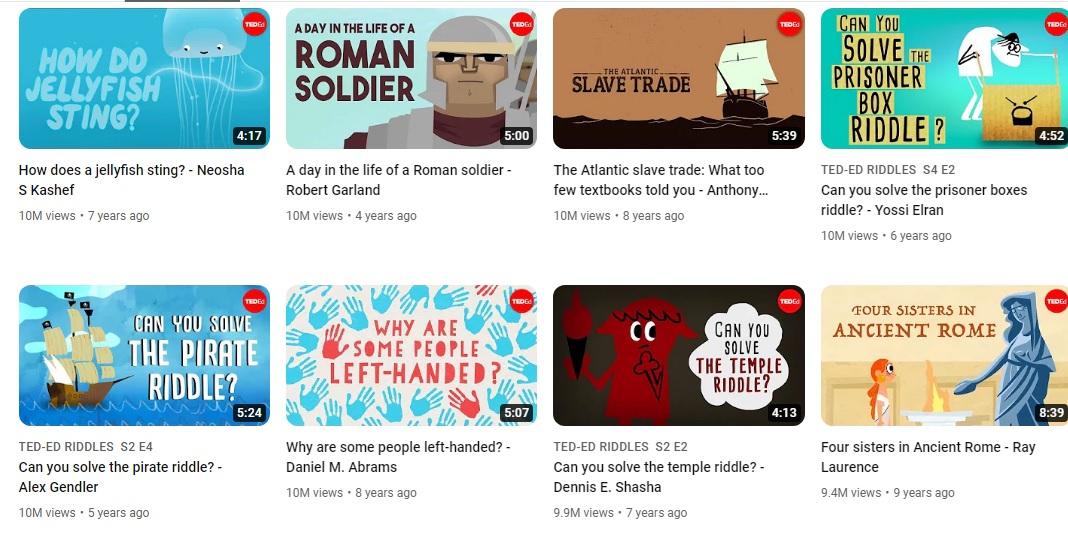Click the 4:17 duration badge on jellyfish video
Screen dimensions: 1068x544
click(249, 135)
